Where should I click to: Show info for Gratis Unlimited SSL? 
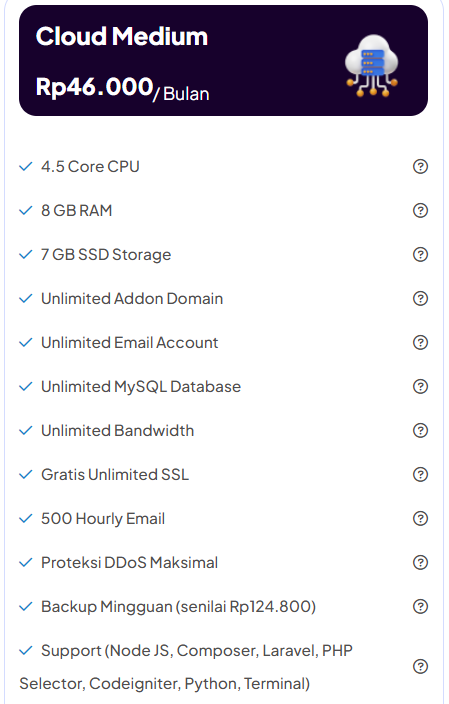[420, 475]
